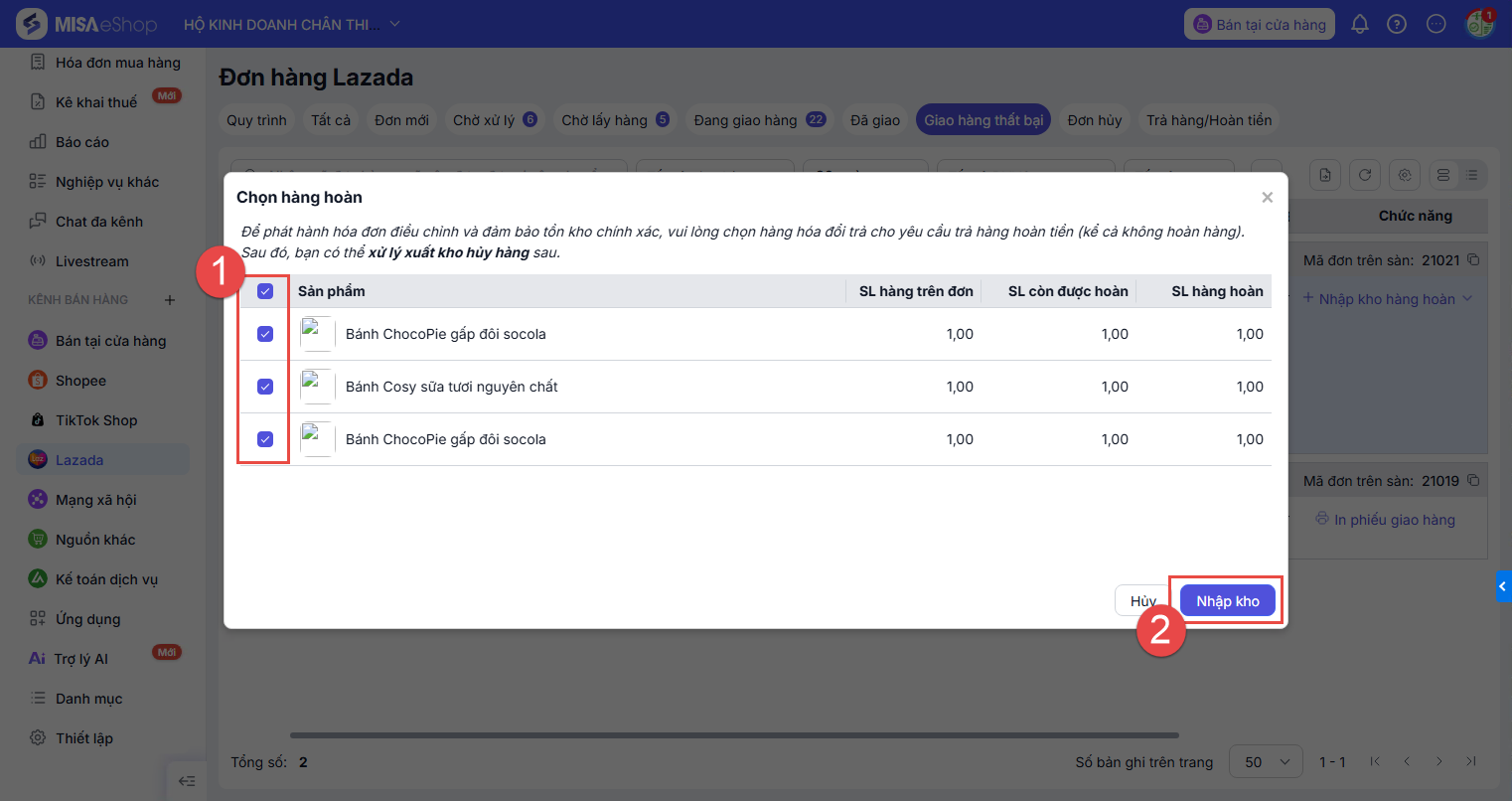Click the refresh icon in the toolbar
The width and height of the screenshot is (1512, 801).
coord(1365,175)
